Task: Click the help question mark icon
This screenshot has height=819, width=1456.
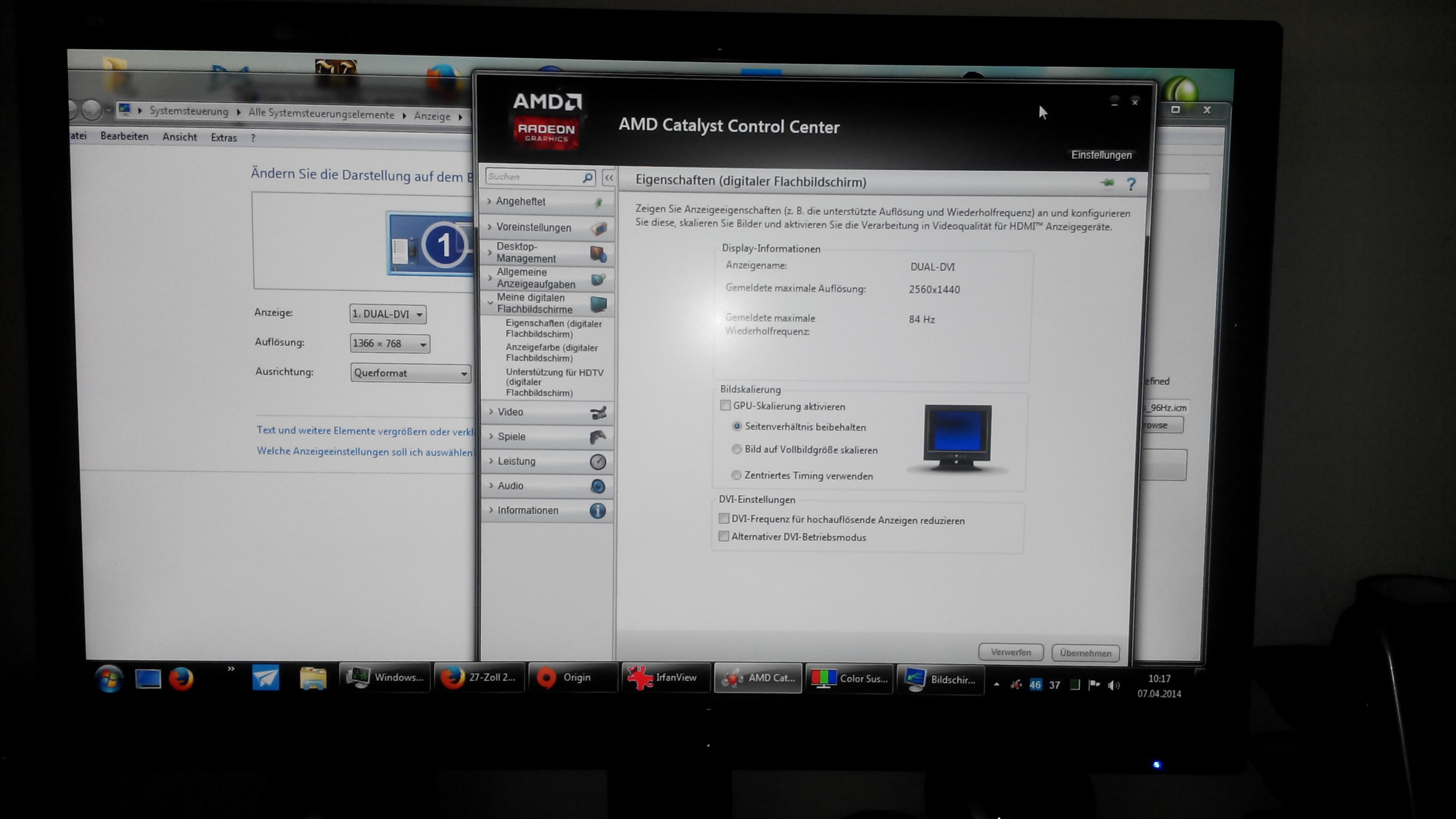Action: point(1131,184)
